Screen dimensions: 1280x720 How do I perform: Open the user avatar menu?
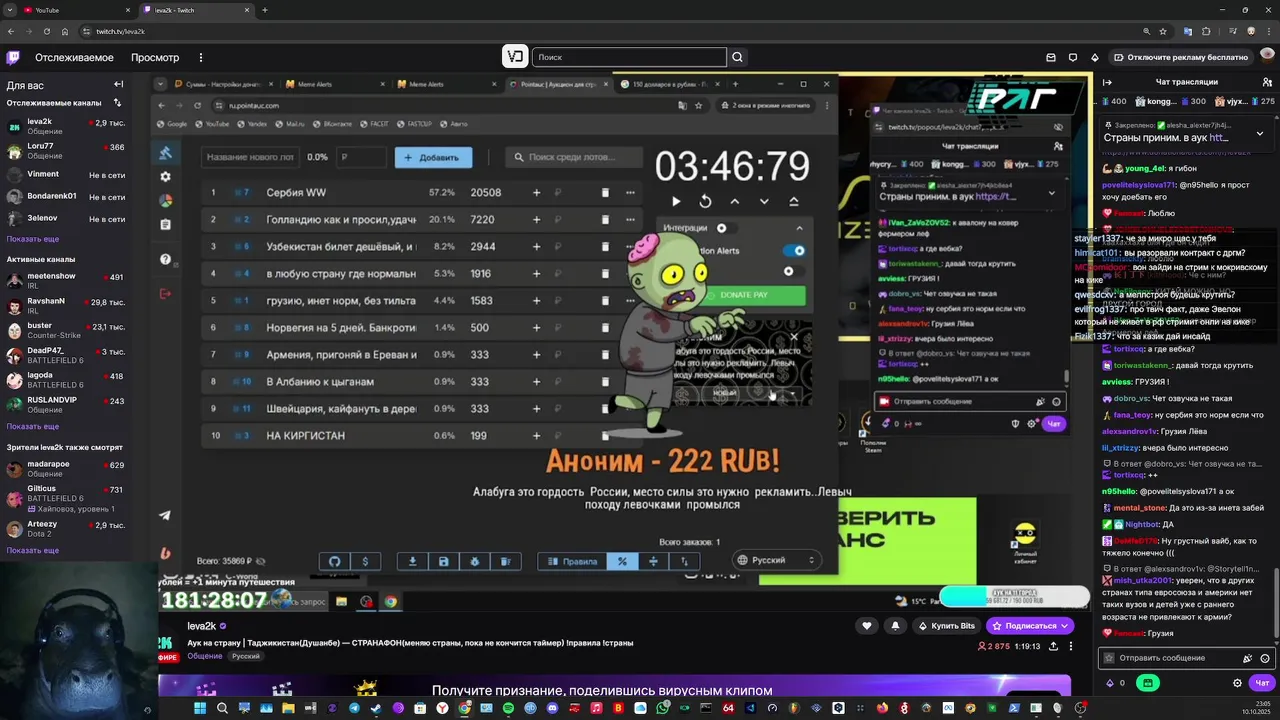point(1265,57)
